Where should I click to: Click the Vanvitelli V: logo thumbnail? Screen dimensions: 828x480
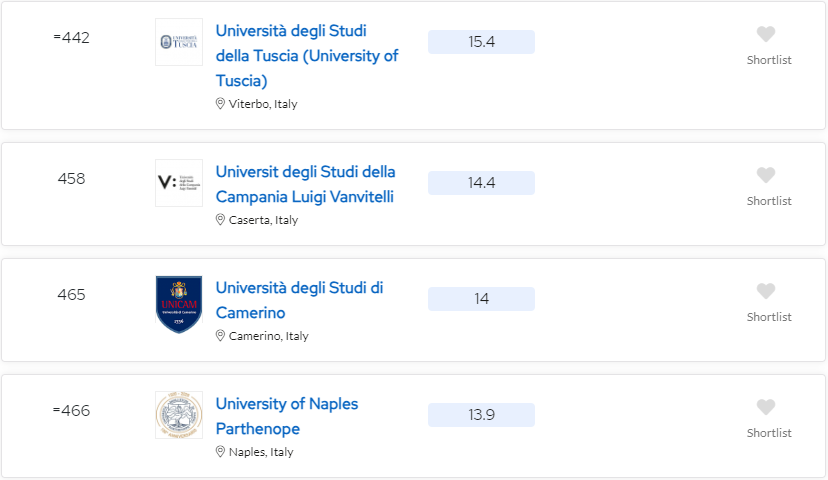point(179,183)
